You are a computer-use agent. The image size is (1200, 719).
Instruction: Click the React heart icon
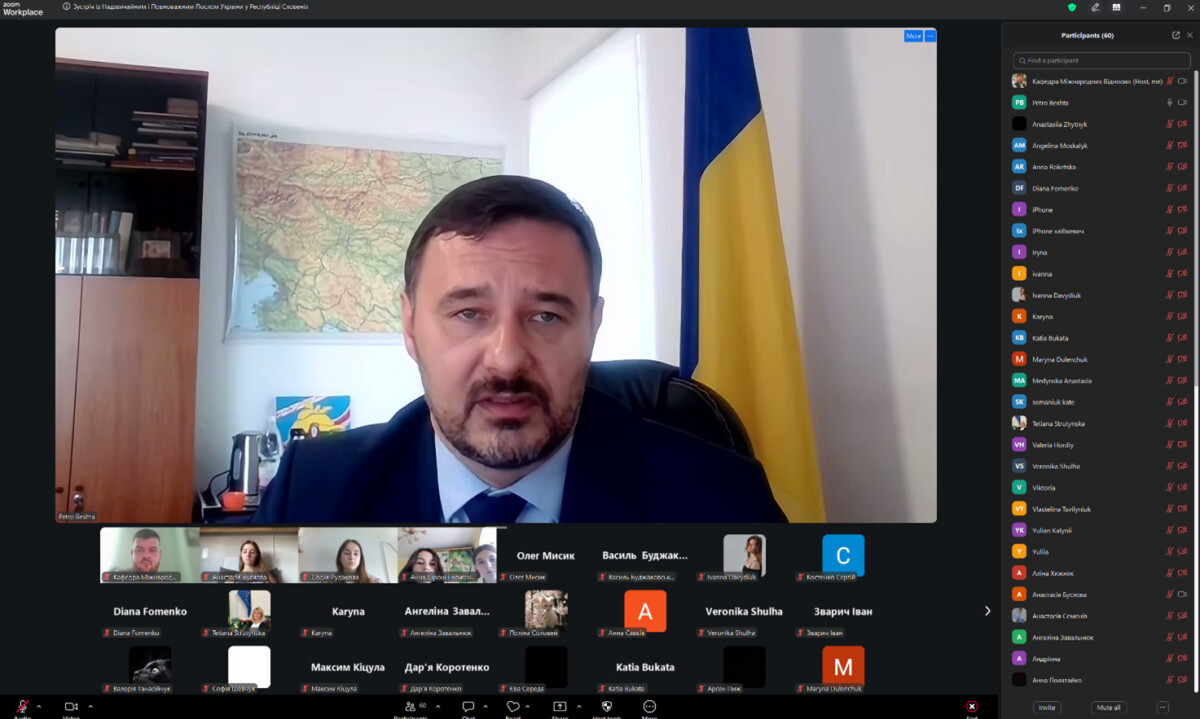pos(513,707)
